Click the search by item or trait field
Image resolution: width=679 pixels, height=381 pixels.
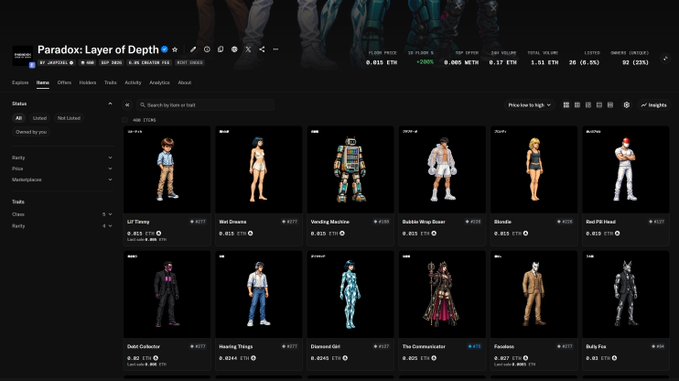pos(205,105)
